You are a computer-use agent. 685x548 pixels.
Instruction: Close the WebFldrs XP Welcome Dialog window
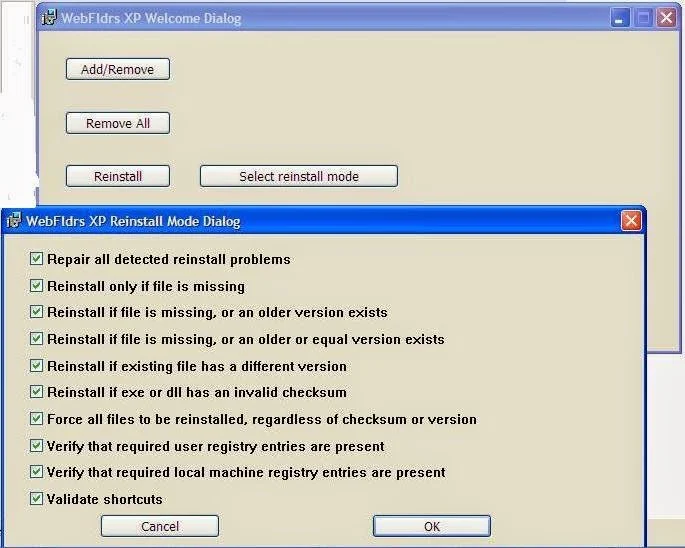[666, 18]
